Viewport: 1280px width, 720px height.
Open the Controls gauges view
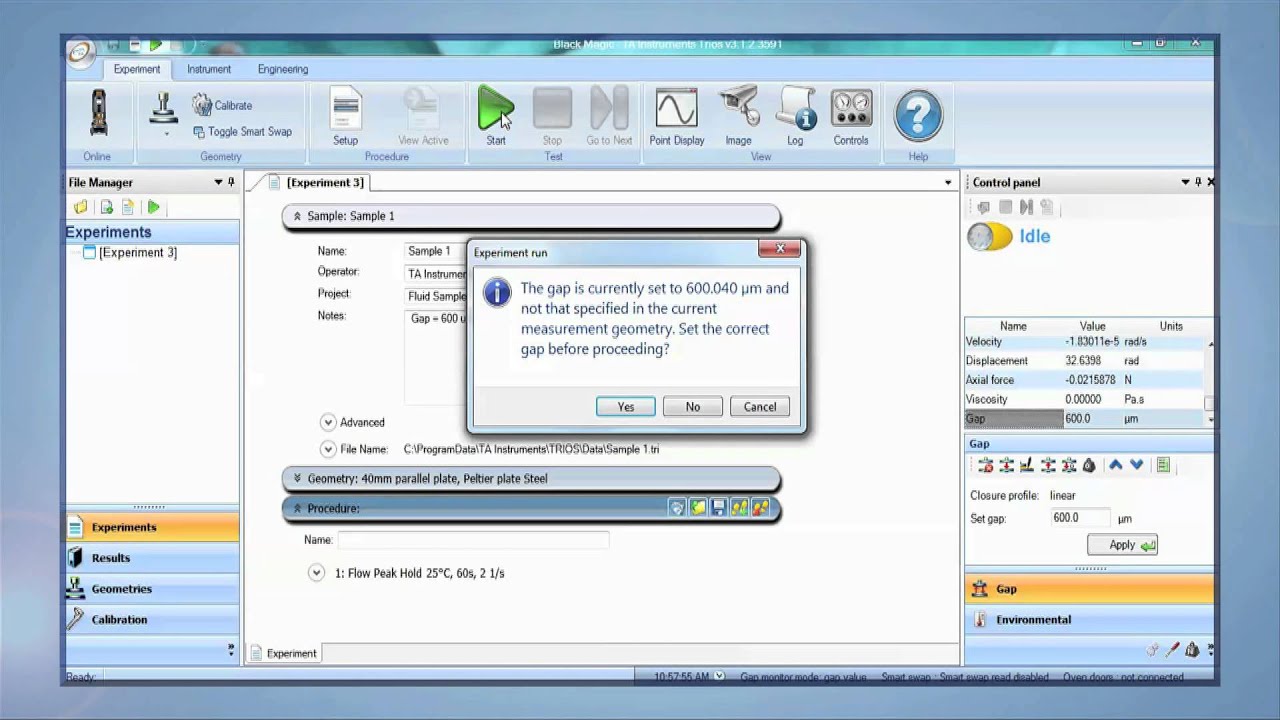click(x=851, y=116)
